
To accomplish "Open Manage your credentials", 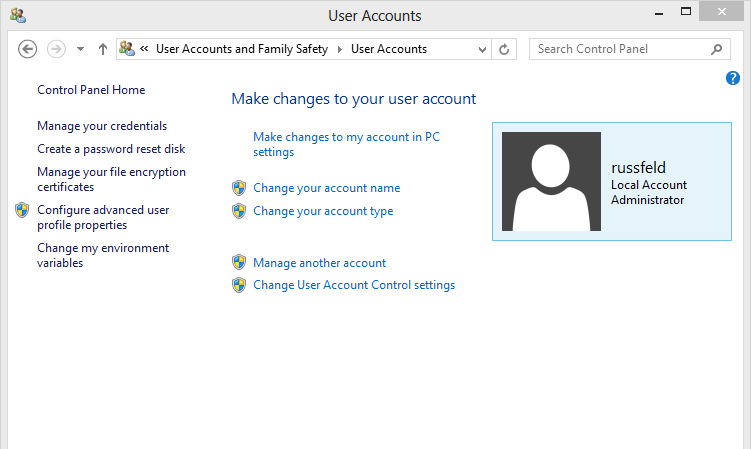I will tap(102, 126).
